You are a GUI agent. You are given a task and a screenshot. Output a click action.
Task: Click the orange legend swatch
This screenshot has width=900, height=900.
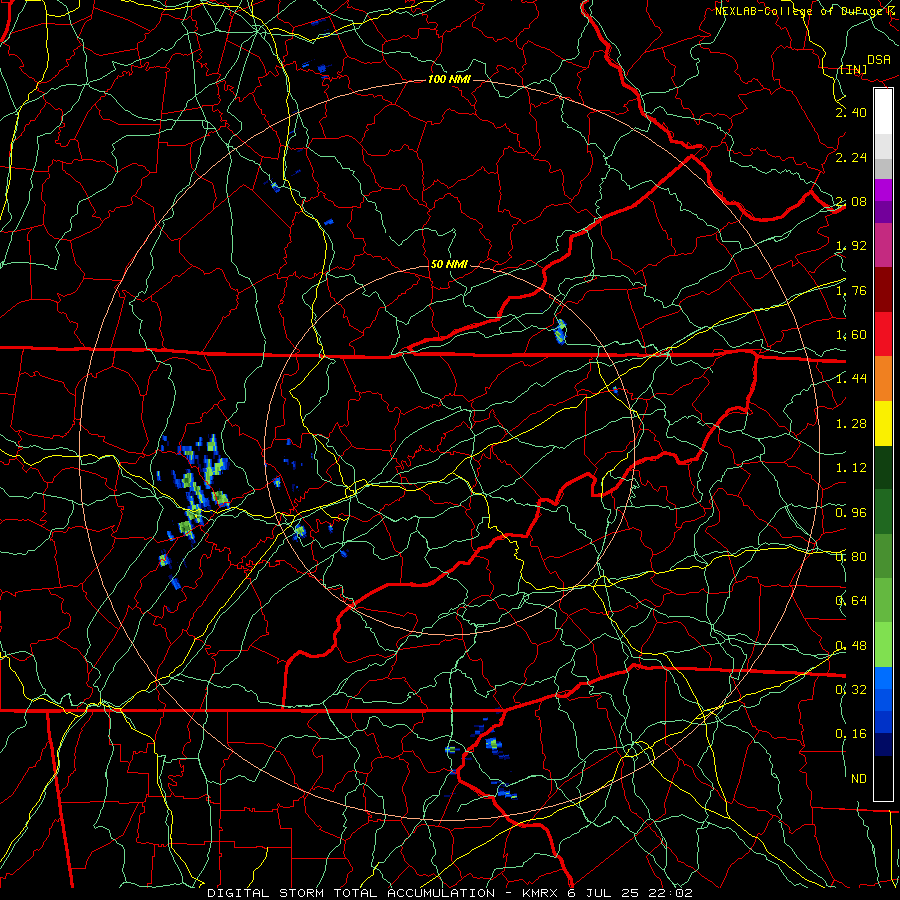pyautogui.click(x=883, y=379)
